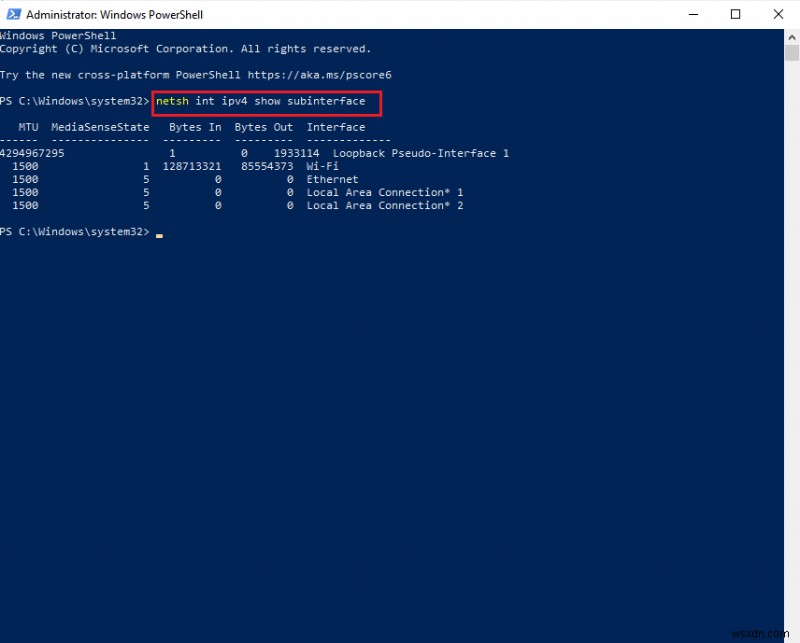Minimize the PowerShell window
Viewport: 800px width, 643px height.
tap(693, 14)
